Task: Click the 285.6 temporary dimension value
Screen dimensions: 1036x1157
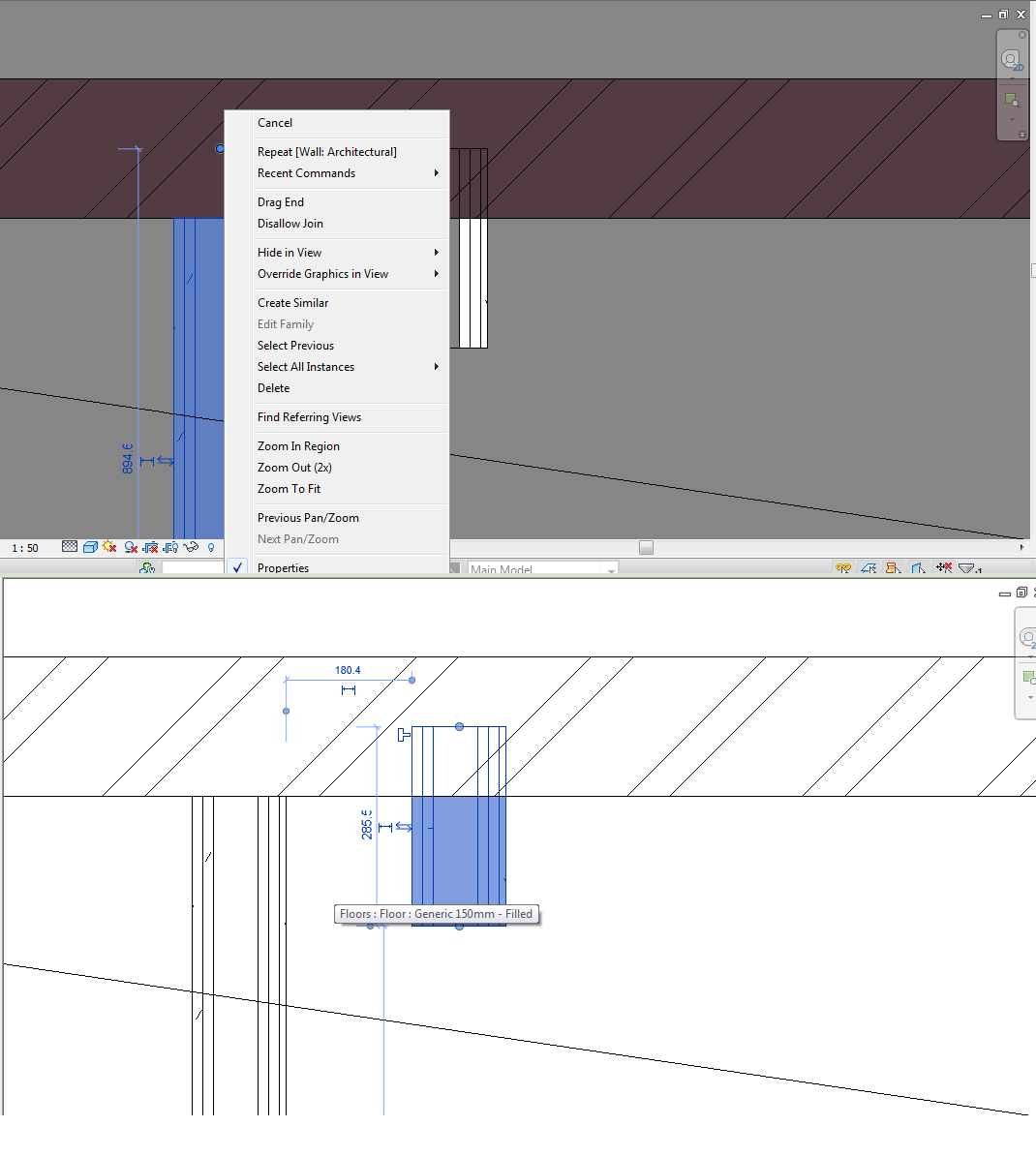Action: [367, 824]
